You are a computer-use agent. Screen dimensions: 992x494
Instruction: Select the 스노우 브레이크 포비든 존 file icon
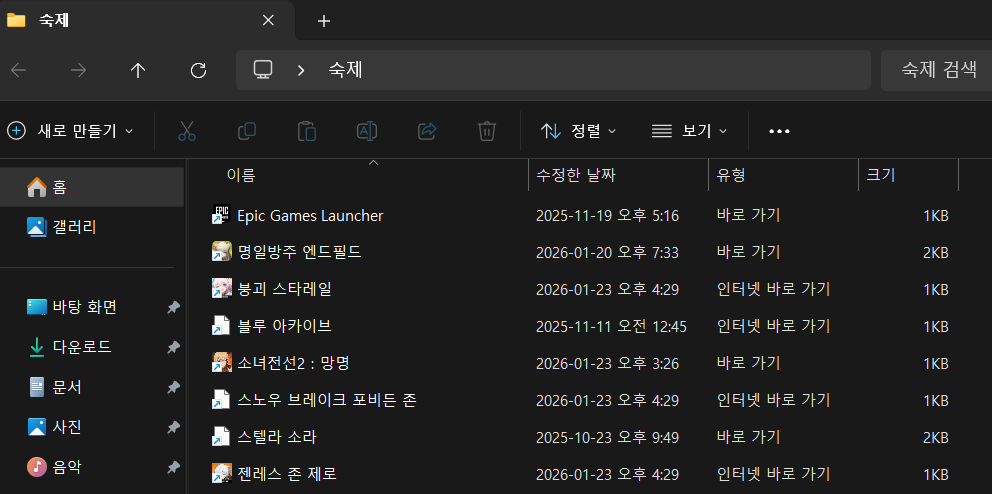[x=220, y=400]
